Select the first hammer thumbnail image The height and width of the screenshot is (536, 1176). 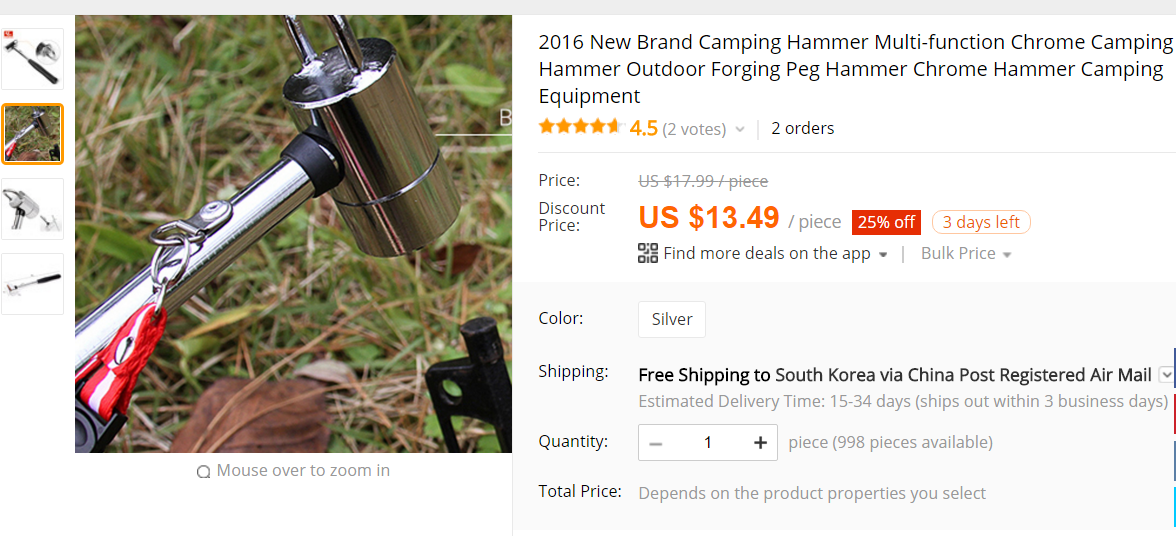[x=32, y=59]
